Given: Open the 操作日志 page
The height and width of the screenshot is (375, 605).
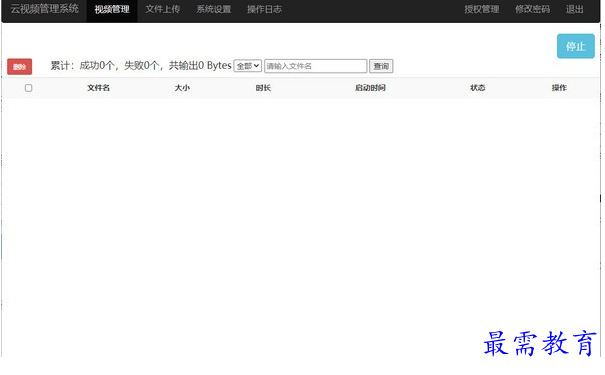Looking at the screenshot, I should 264,9.
